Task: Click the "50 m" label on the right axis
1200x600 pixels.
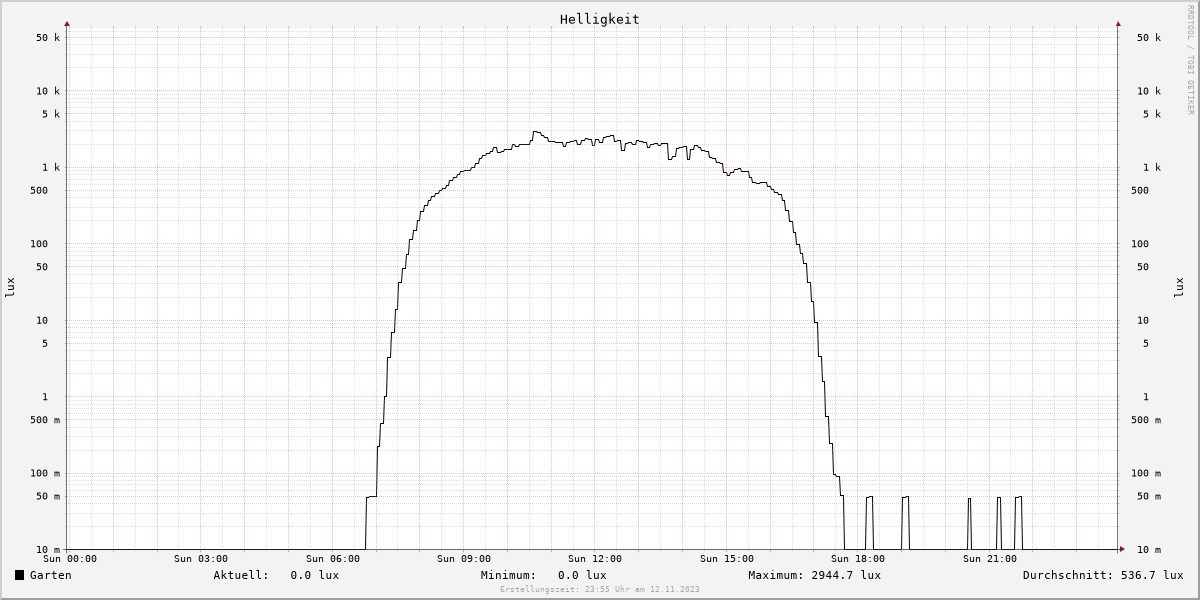Action: [x=1149, y=497]
